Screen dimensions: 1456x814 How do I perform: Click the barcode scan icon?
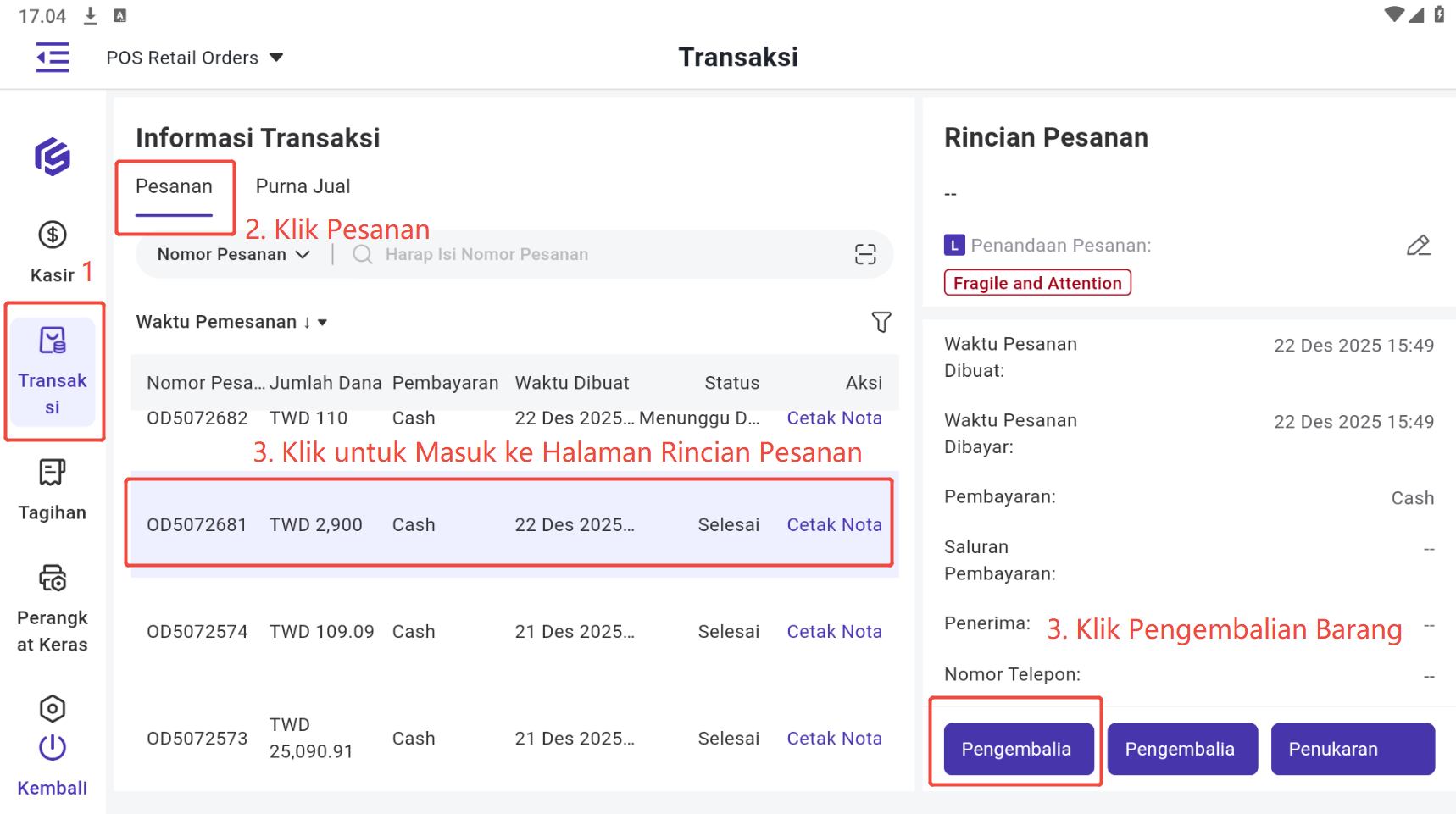coord(864,254)
